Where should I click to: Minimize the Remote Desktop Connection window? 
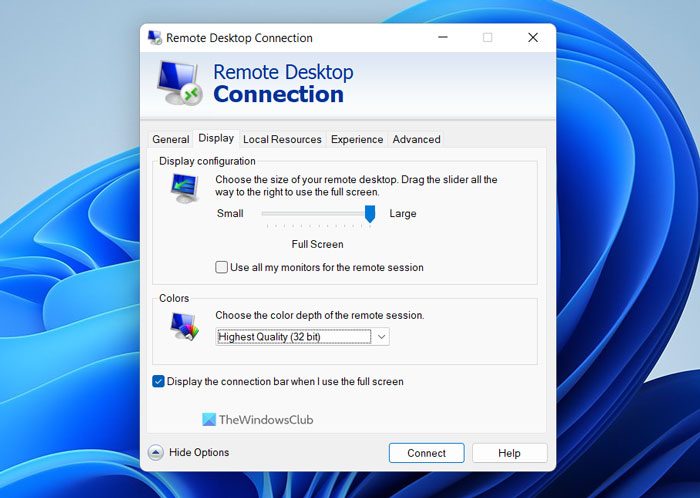[443, 37]
